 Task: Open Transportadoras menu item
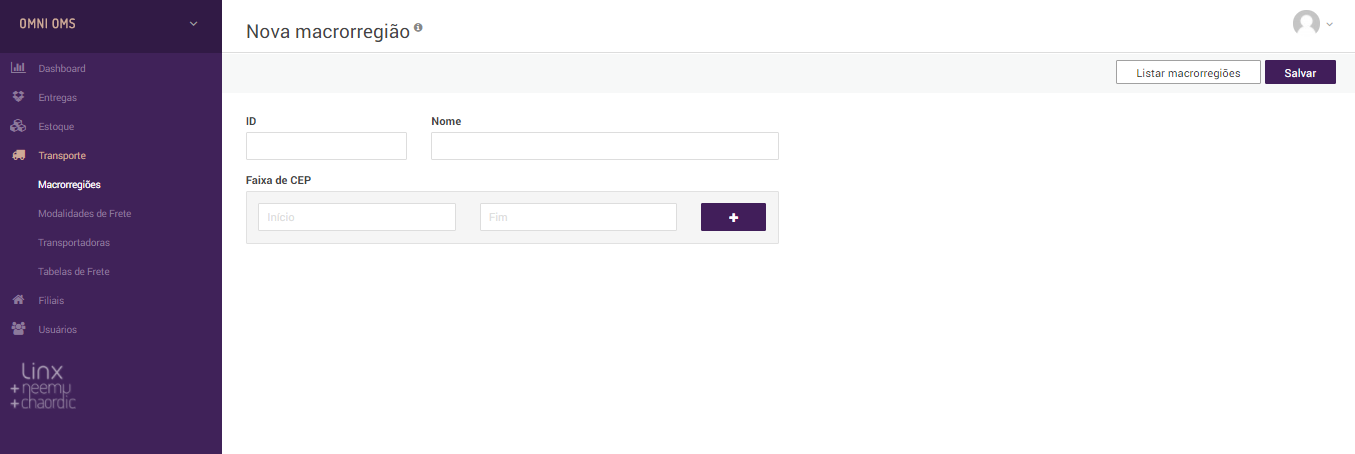tap(74, 243)
